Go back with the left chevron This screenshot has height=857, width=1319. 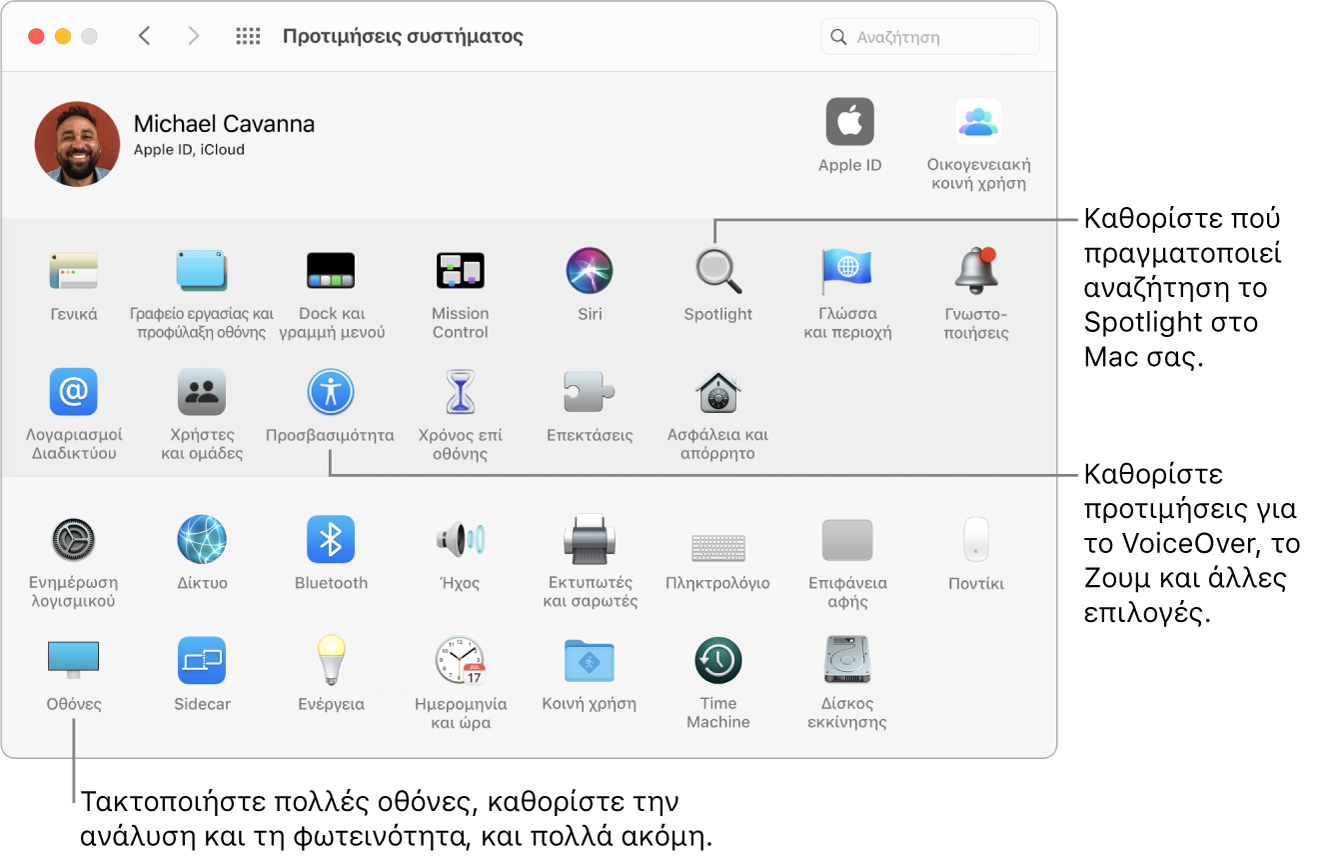145,36
